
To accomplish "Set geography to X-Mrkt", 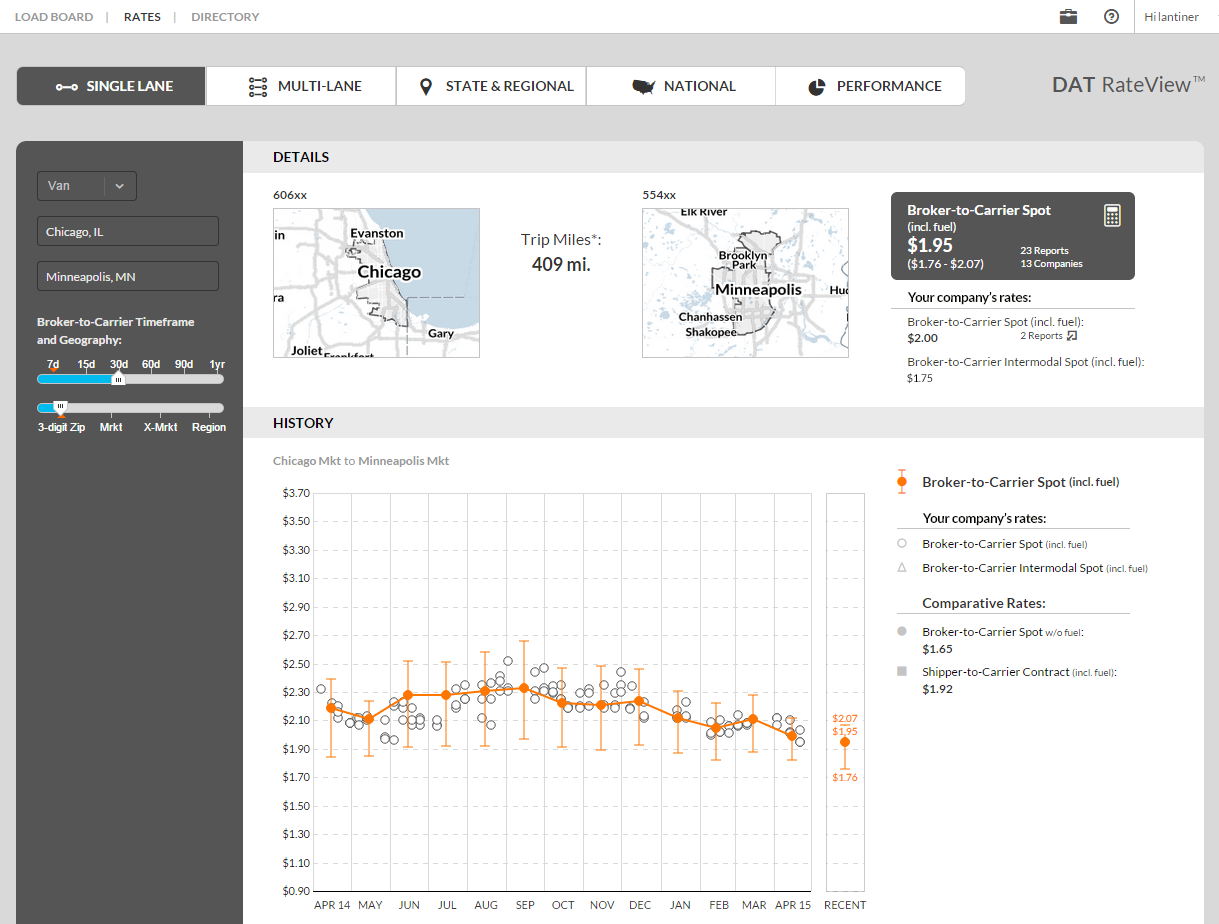I will (x=160, y=427).
